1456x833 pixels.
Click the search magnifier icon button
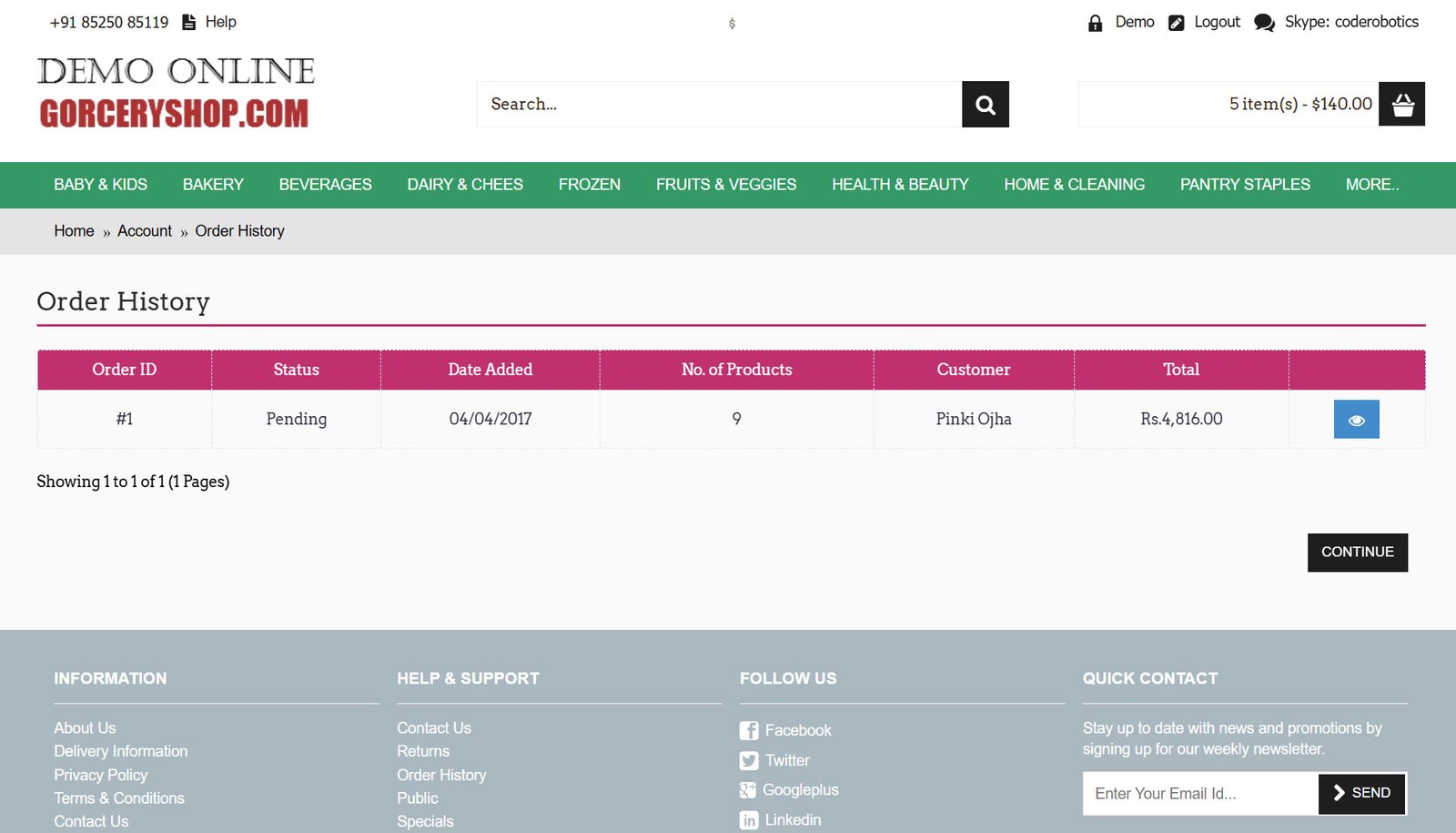(x=986, y=105)
